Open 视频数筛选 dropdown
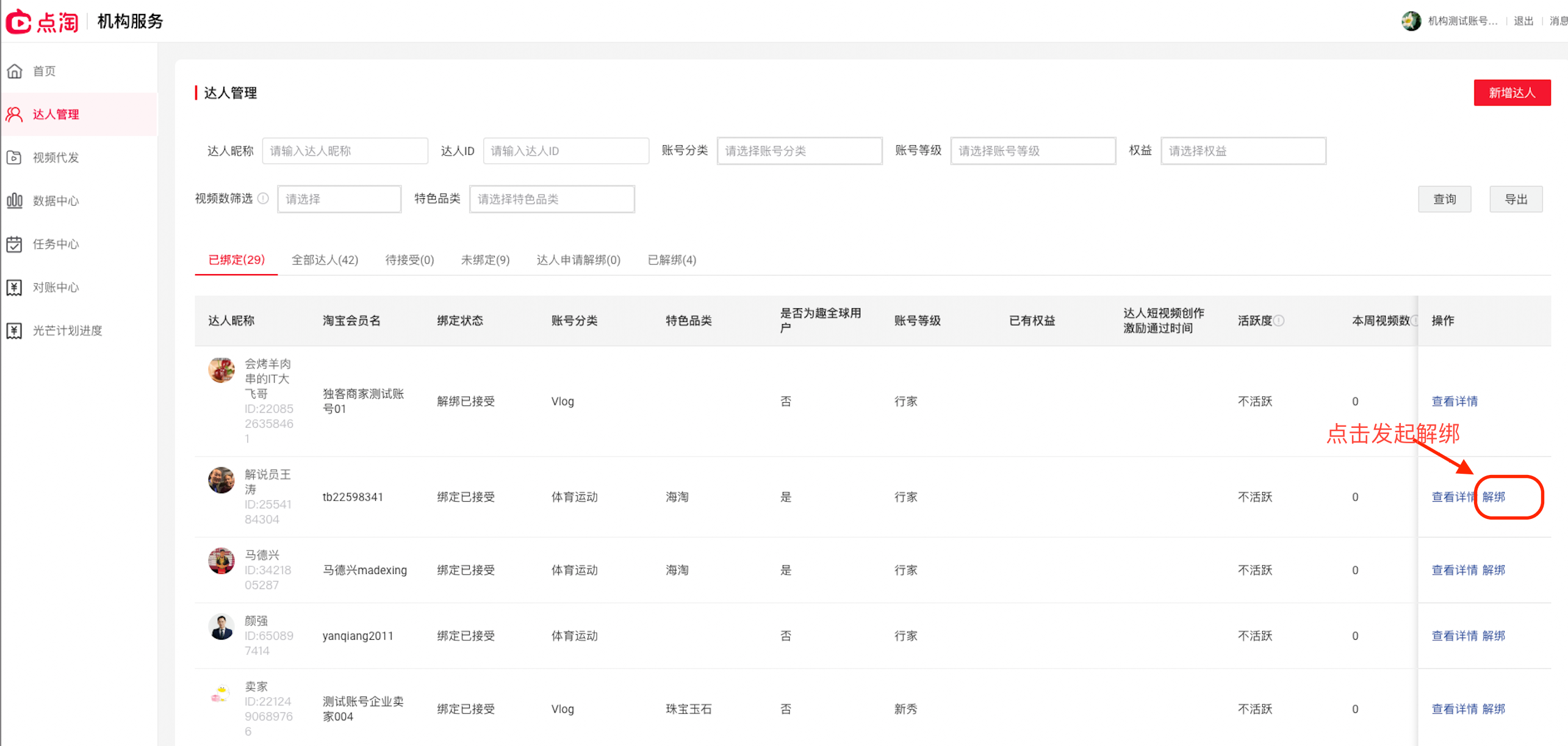The height and width of the screenshot is (746, 1568). [x=339, y=200]
